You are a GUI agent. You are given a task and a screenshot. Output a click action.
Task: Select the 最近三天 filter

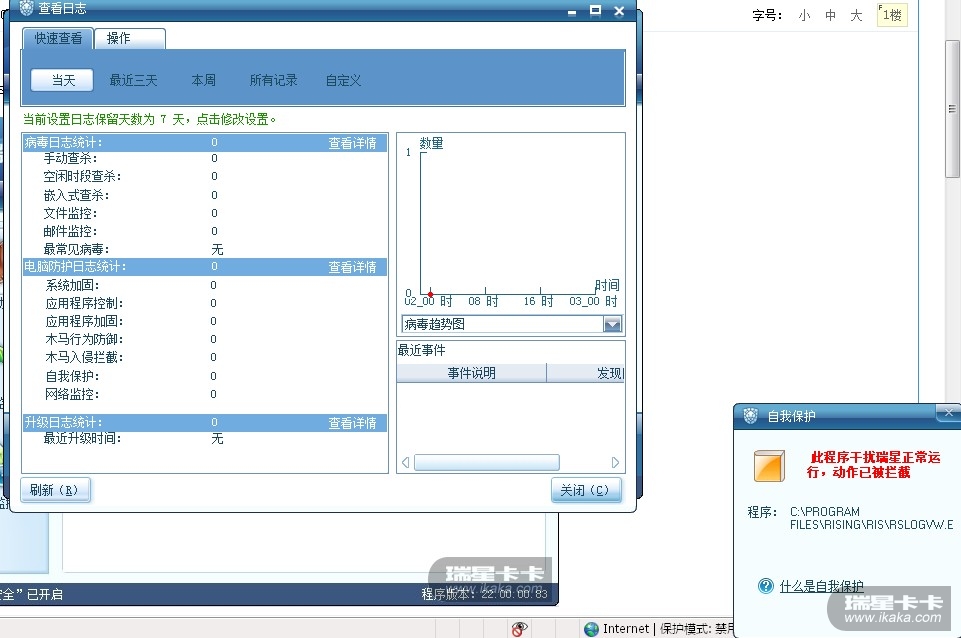(133, 80)
